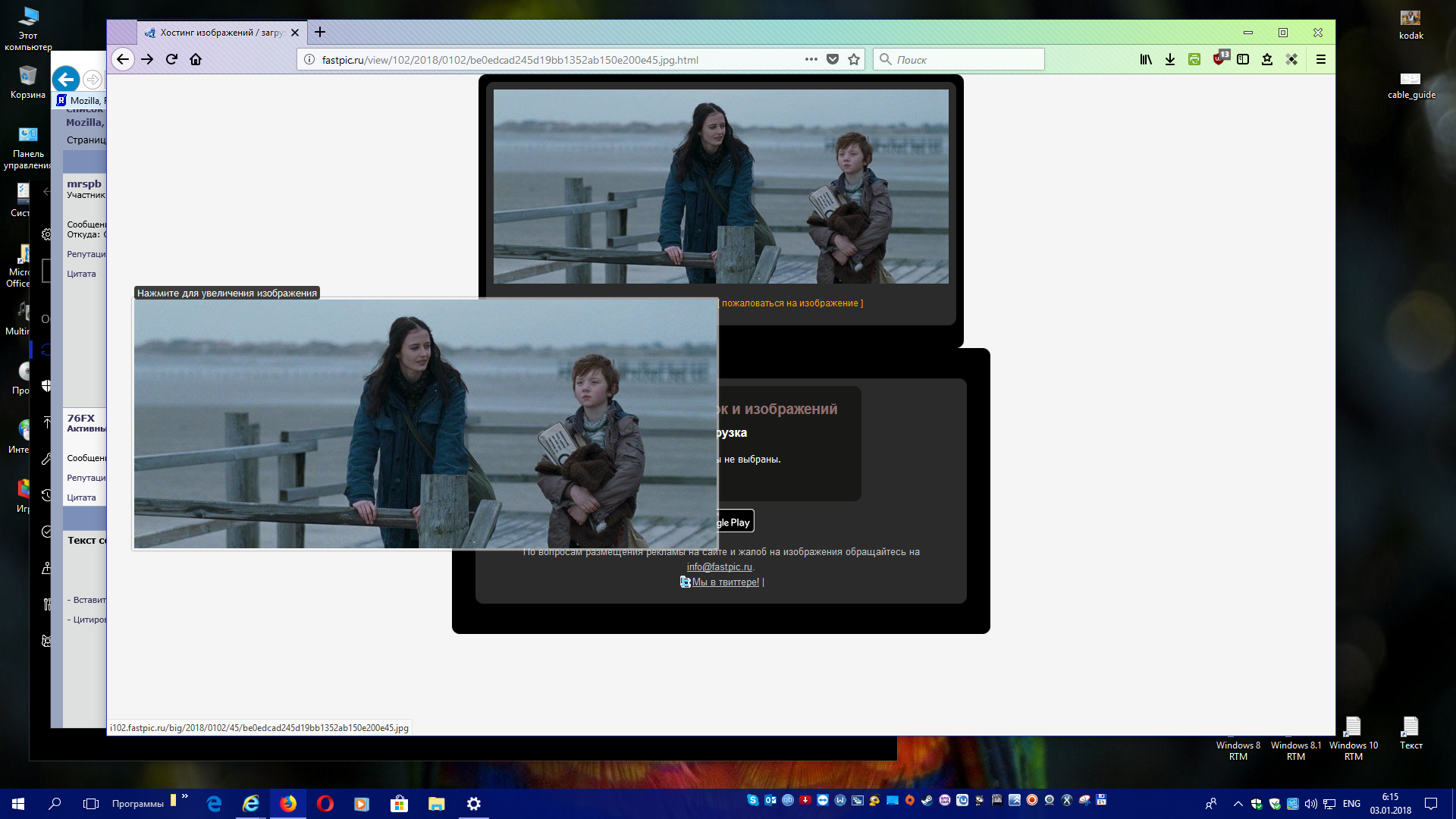The image size is (1456, 819).
Task: Show Firefox downloads panel
Action: 1170,59
